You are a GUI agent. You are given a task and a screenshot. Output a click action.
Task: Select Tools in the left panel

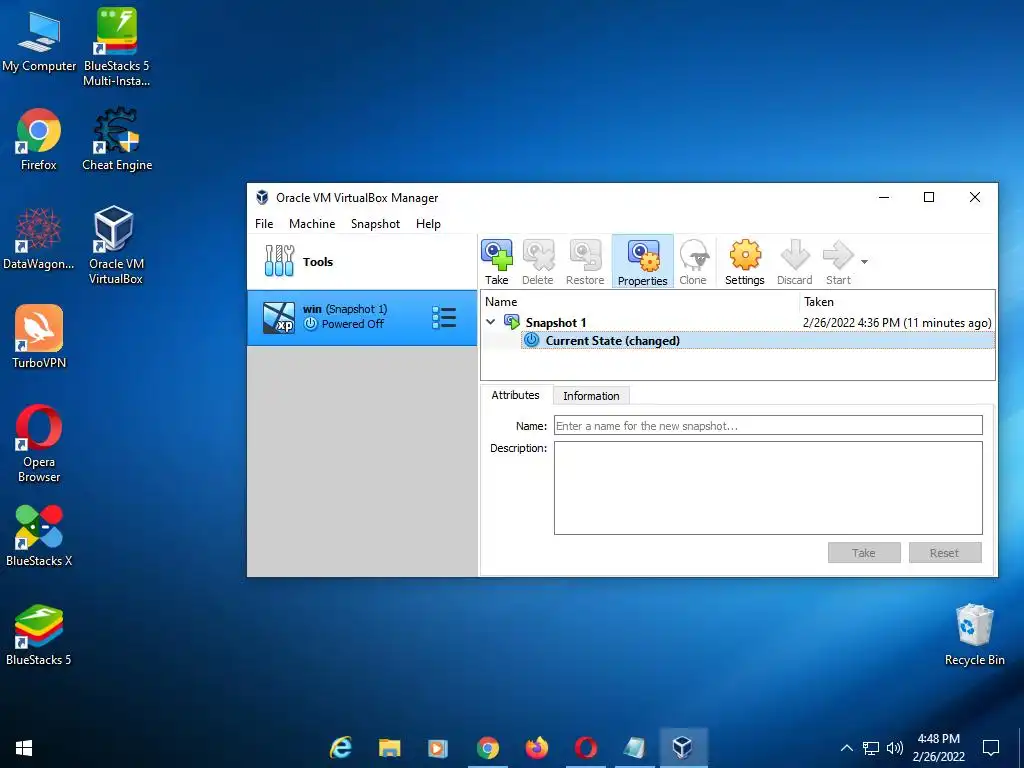click(x=362, y=262)
